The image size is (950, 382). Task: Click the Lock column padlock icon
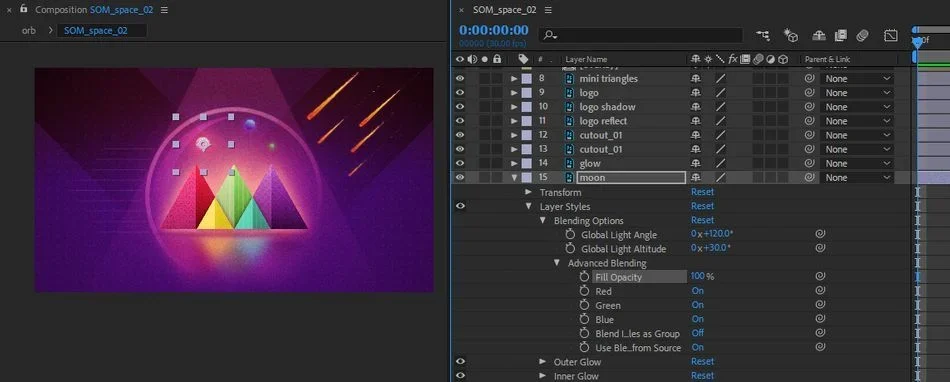pyautogui.click(x=497, y=59)
